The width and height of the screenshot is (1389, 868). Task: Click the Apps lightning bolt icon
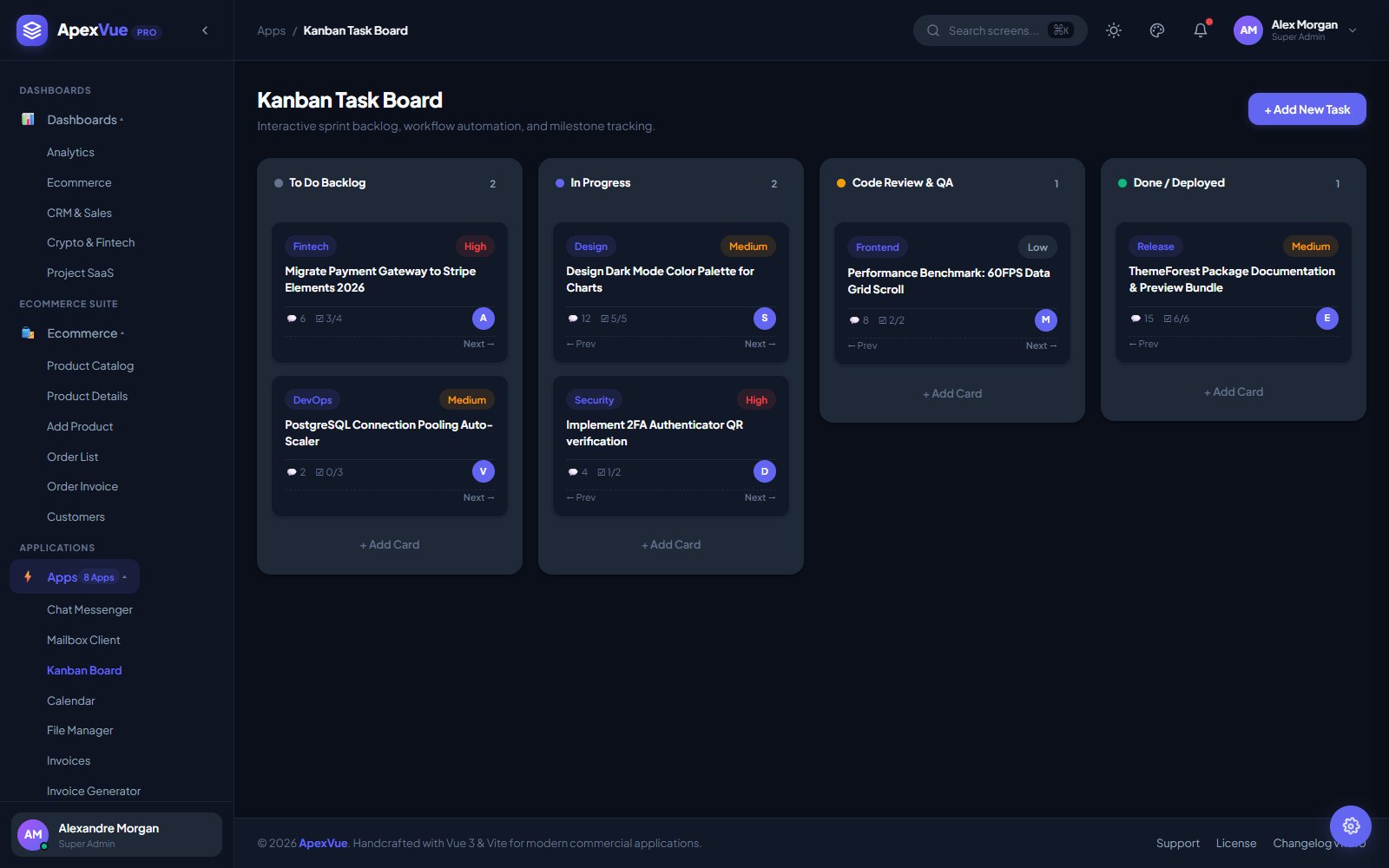(x=28, y=576)
